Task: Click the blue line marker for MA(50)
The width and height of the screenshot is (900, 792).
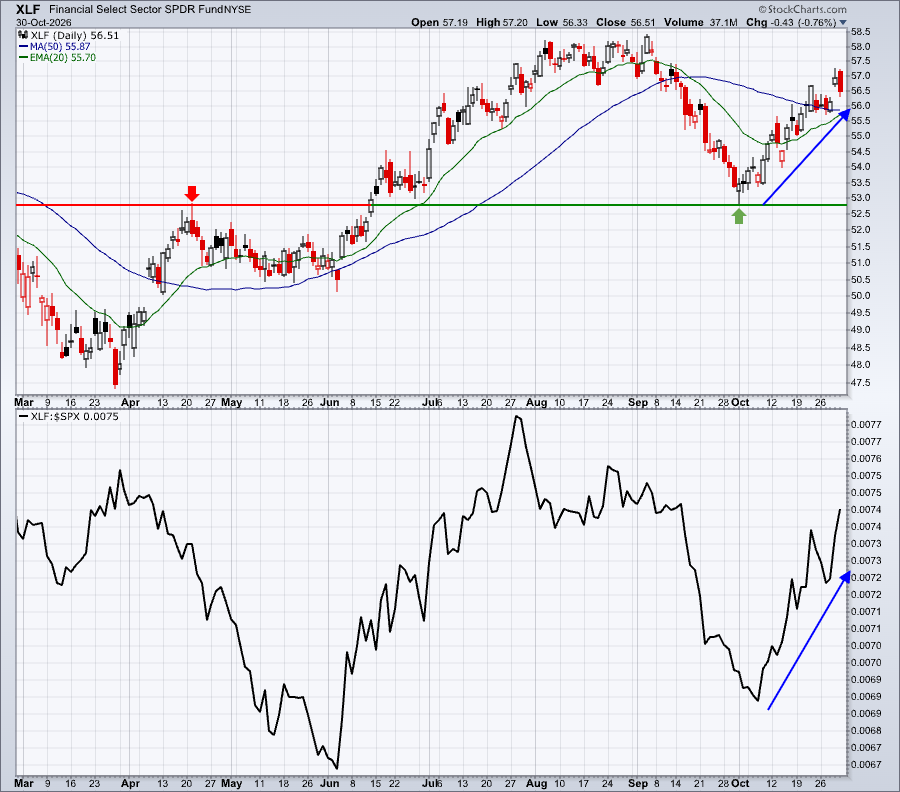Action: tap(24, 46)
